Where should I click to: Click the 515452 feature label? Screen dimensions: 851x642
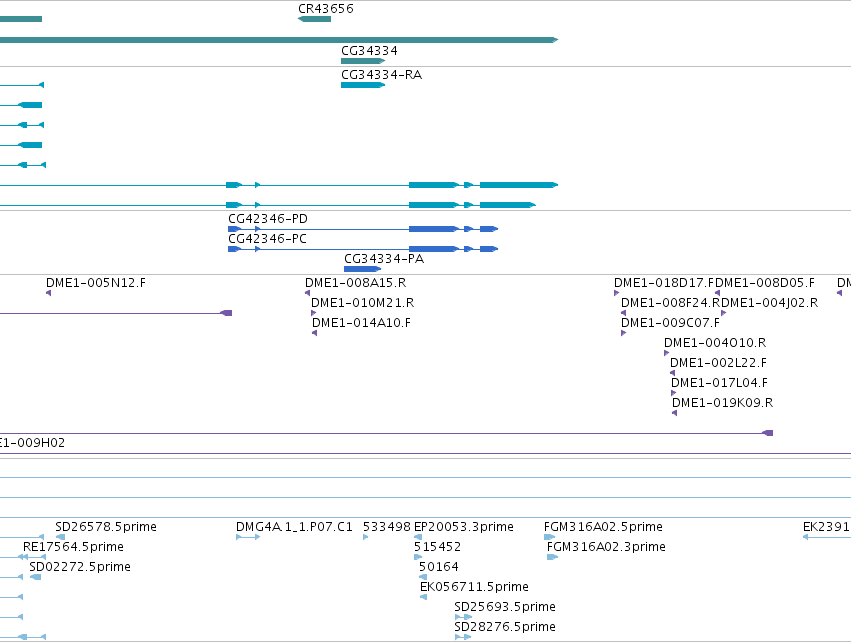(x=437, y=547)
